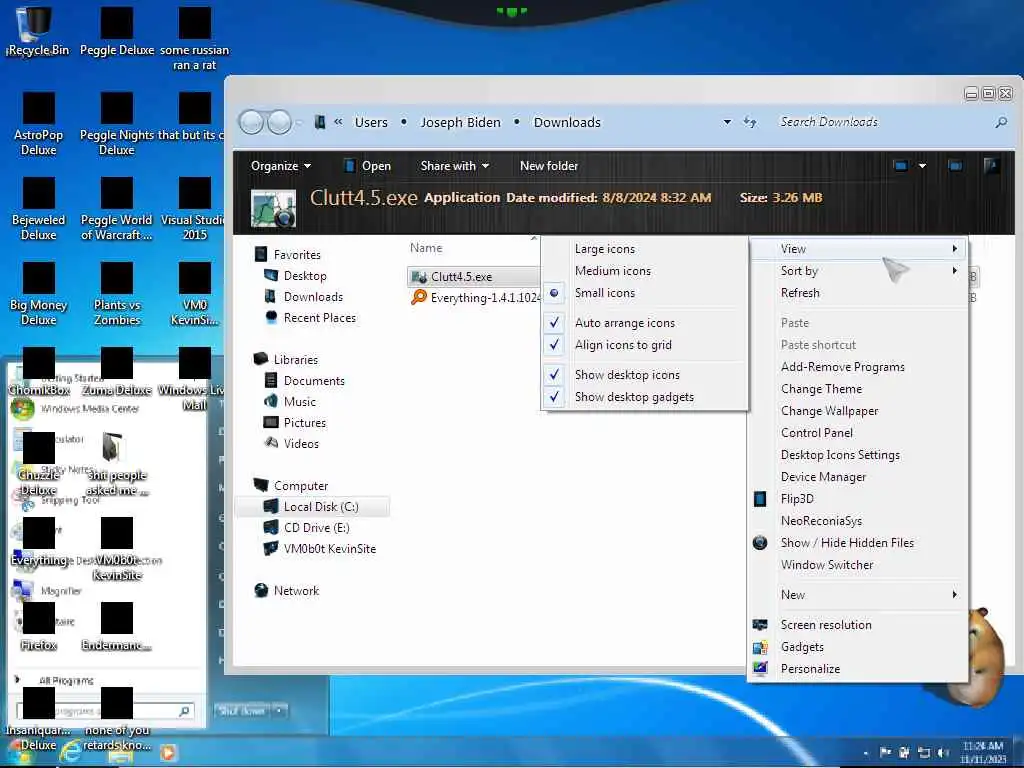Click the Forward navigation button in Explorer
The image size is (1024, 768).
(x=280, y=122)
